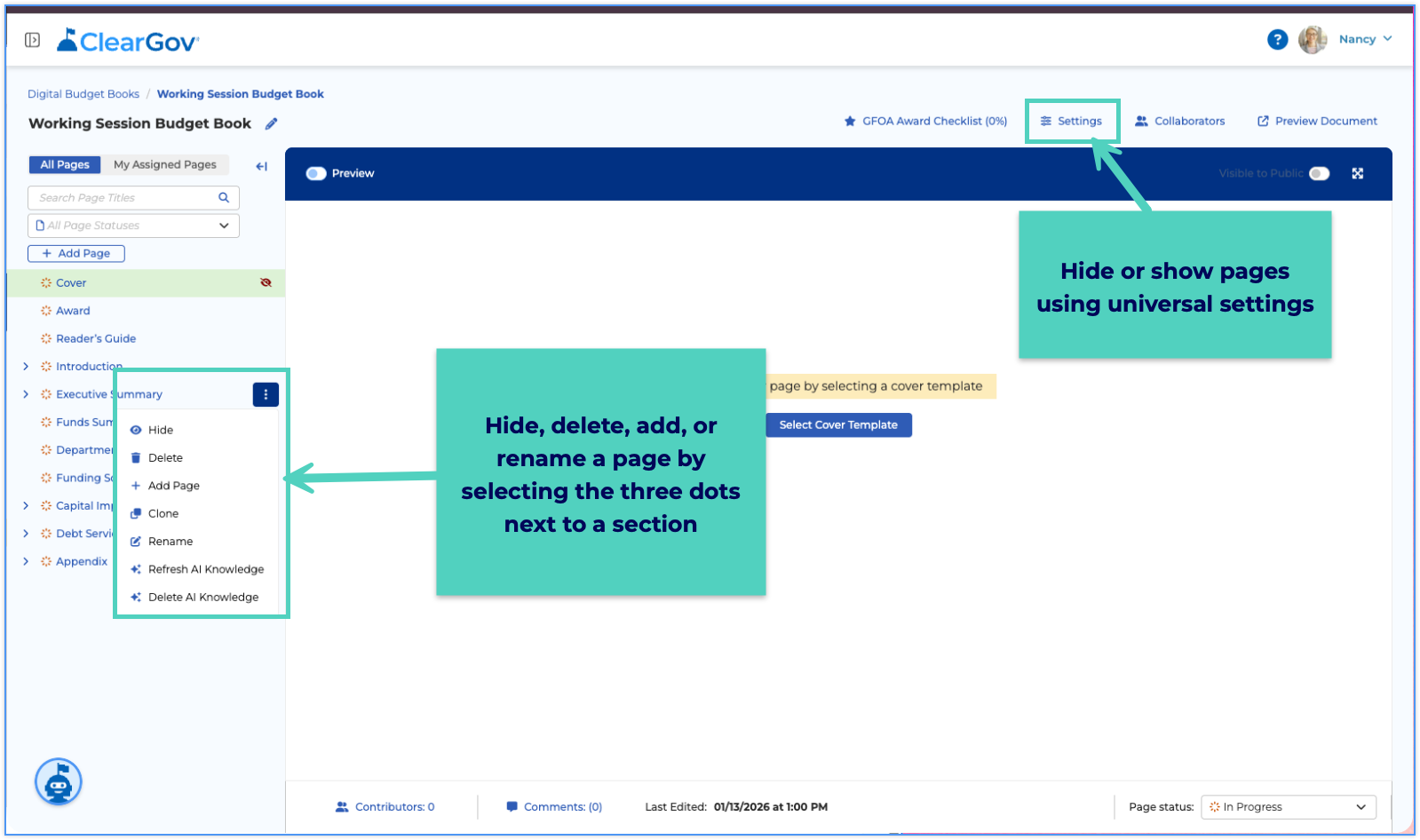Click status icon next to Cover
Image resolution: width=1420 pixels, height=840 pixels.
point(46,283)
